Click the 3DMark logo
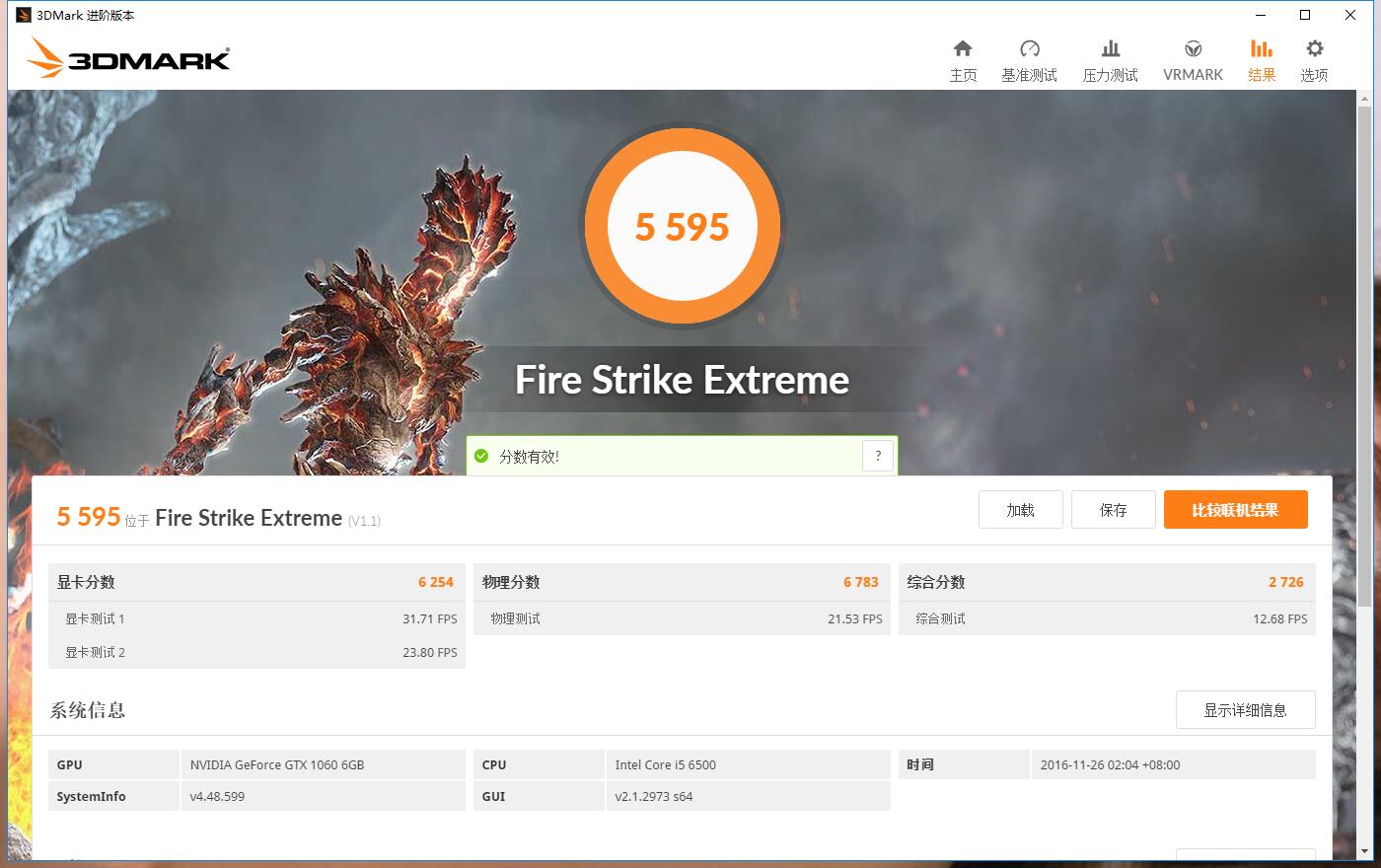The width and height of the screenshot is (1381, 868). tap(129, 58)
